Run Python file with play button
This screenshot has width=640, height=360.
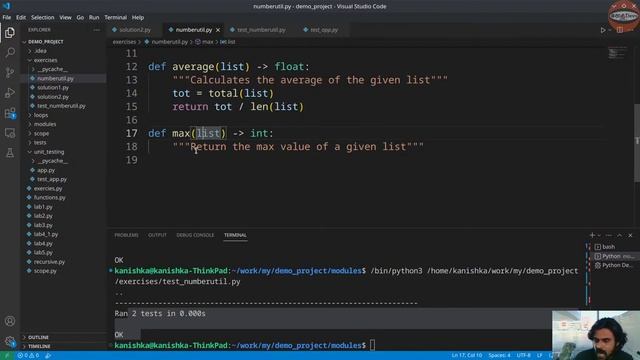click(x=603, y=30)
